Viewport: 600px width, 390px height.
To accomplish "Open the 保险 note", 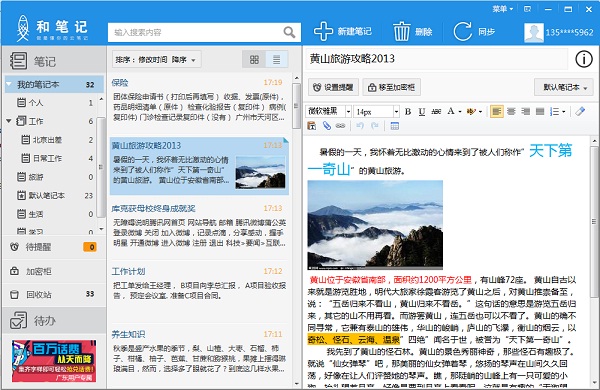I will pyautogui.click(x=199, y=100).
